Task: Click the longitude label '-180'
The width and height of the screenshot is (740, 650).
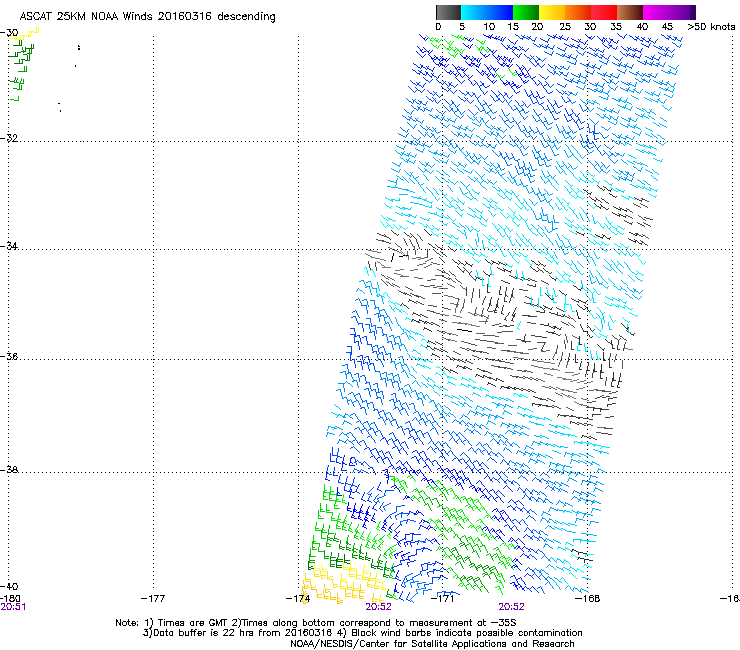Action: tap(10, 598)
